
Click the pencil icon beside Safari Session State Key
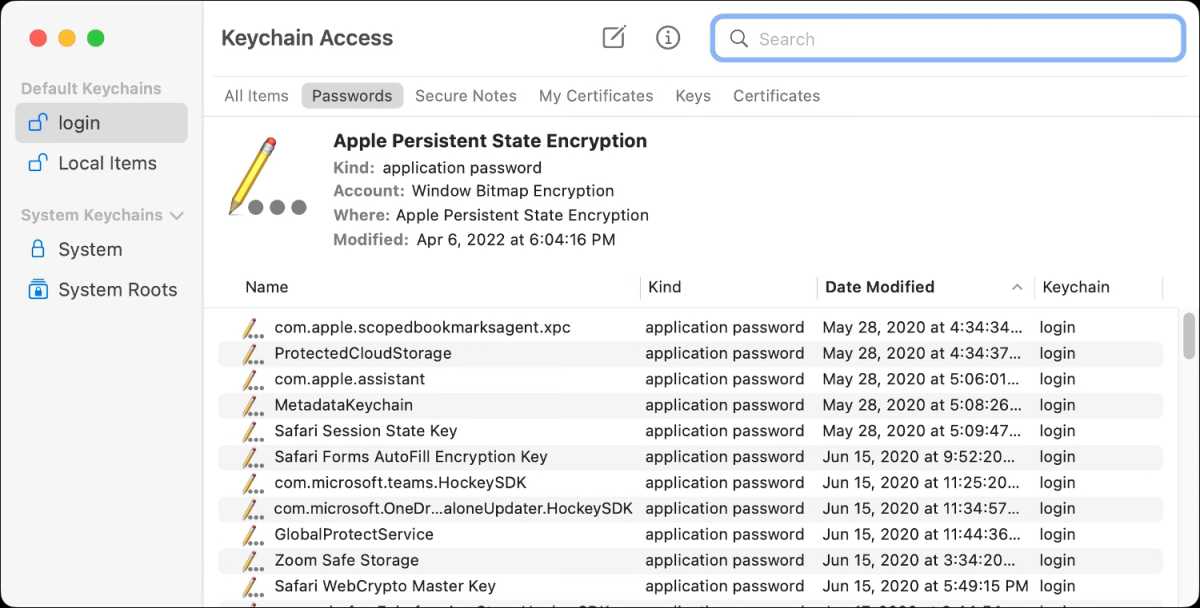point(252,431)
